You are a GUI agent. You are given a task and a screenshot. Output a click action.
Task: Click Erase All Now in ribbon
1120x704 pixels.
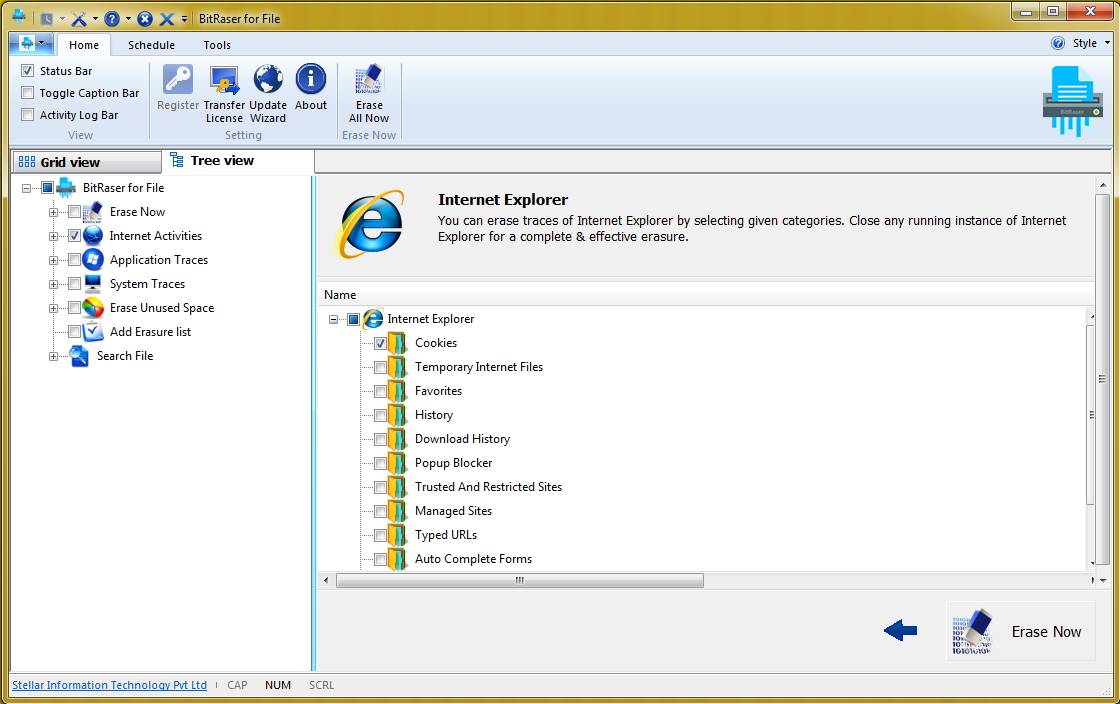click(369, 93)
